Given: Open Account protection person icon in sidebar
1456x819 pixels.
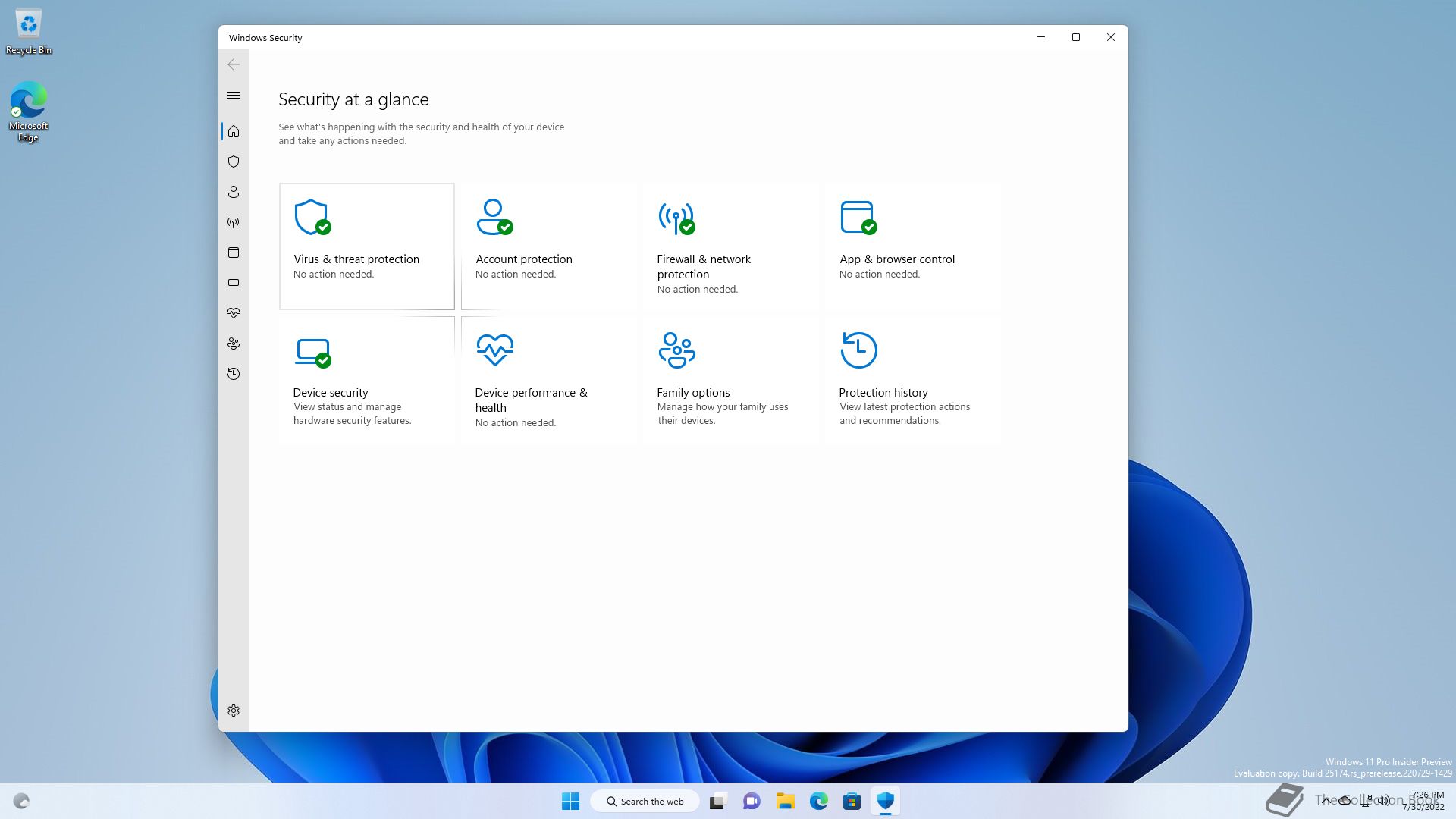Looking at the screenshot, I should (234, 192).
